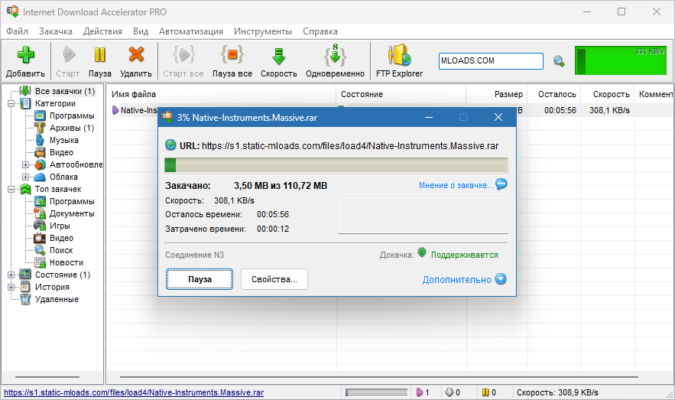
Task: Click the red cross Удалить icon
Action: (136, 55)
